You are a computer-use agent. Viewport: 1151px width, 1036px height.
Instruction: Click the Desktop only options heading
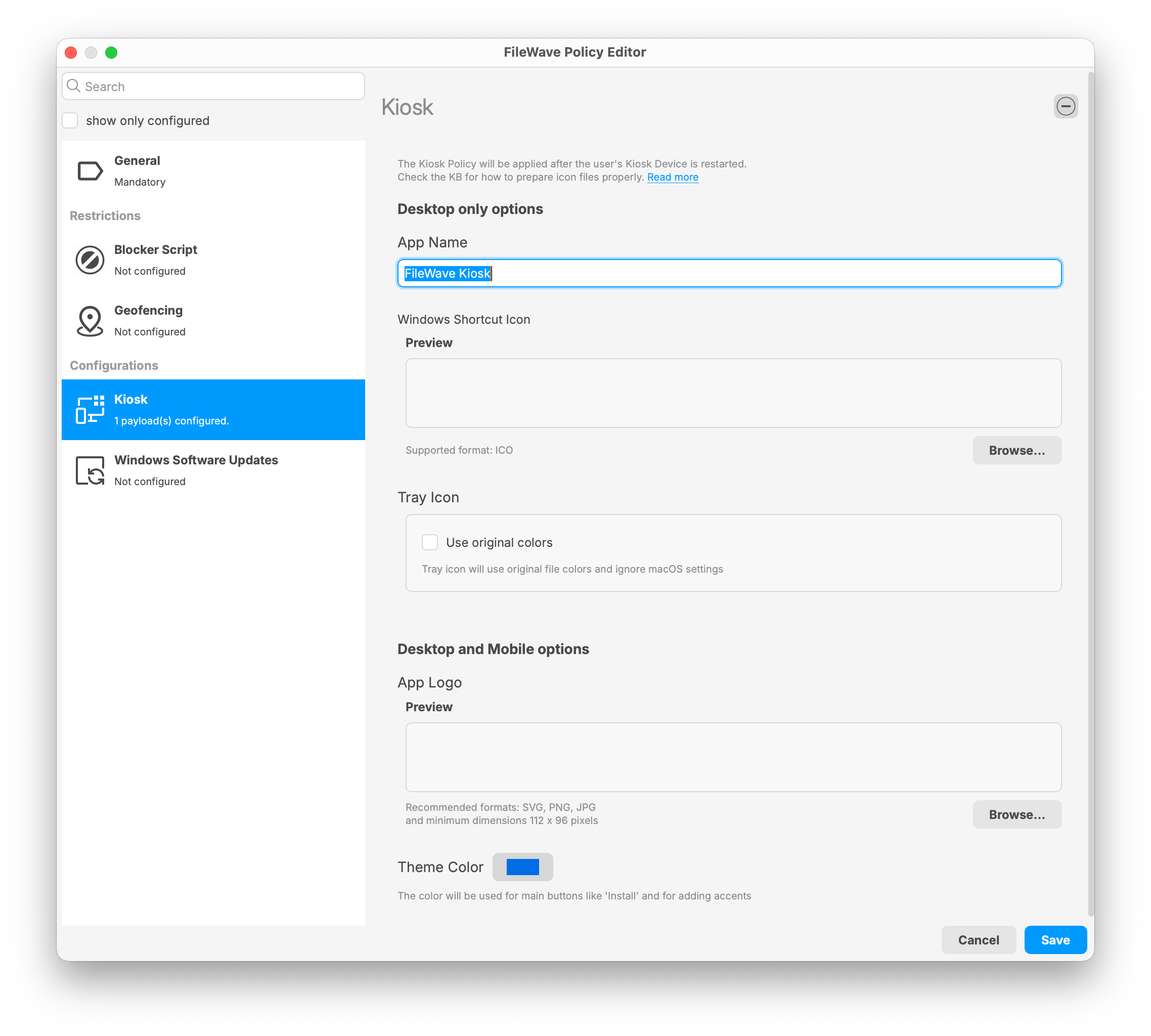click(470, 209)
